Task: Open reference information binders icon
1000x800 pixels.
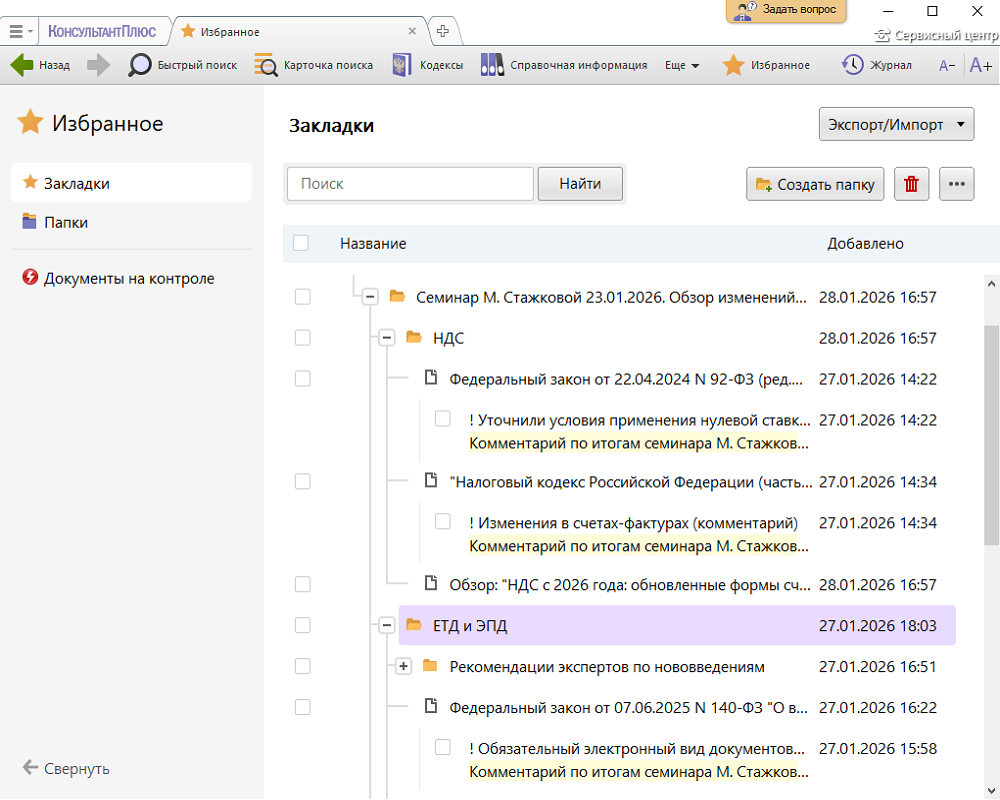Action: coord(491,65)
